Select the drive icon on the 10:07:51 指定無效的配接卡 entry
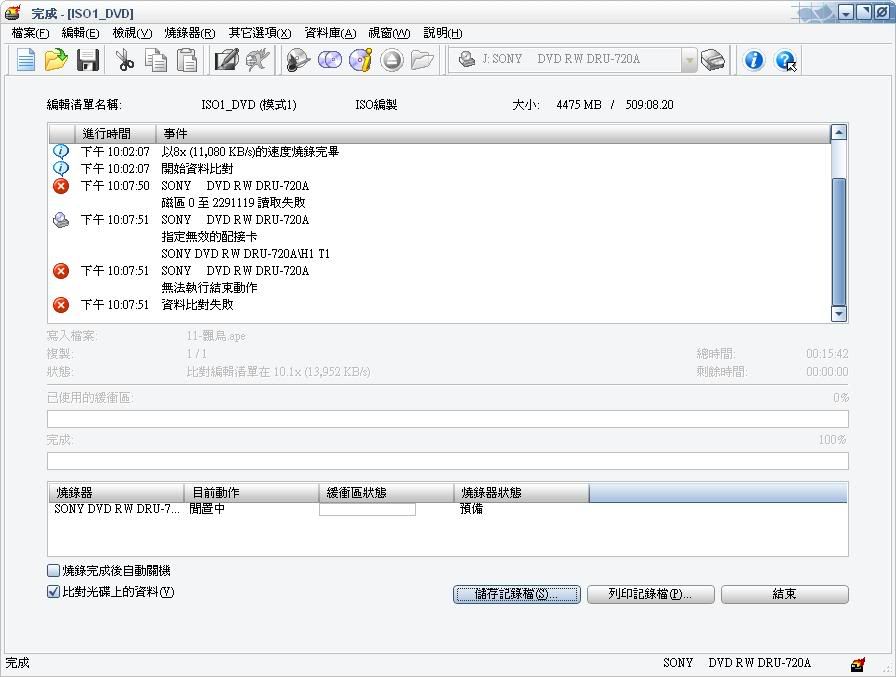The image size is (896, 677). tap(61, 220)
